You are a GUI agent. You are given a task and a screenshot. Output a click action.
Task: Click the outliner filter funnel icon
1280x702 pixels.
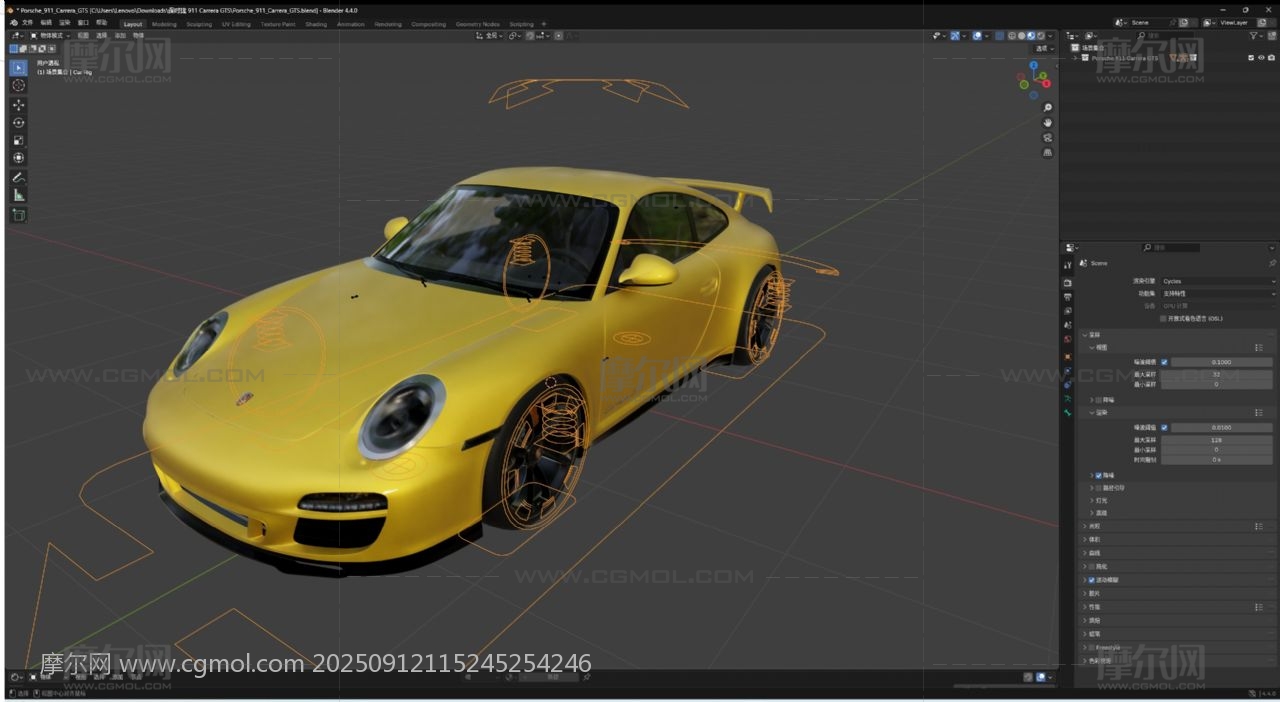click(1254, 36)
